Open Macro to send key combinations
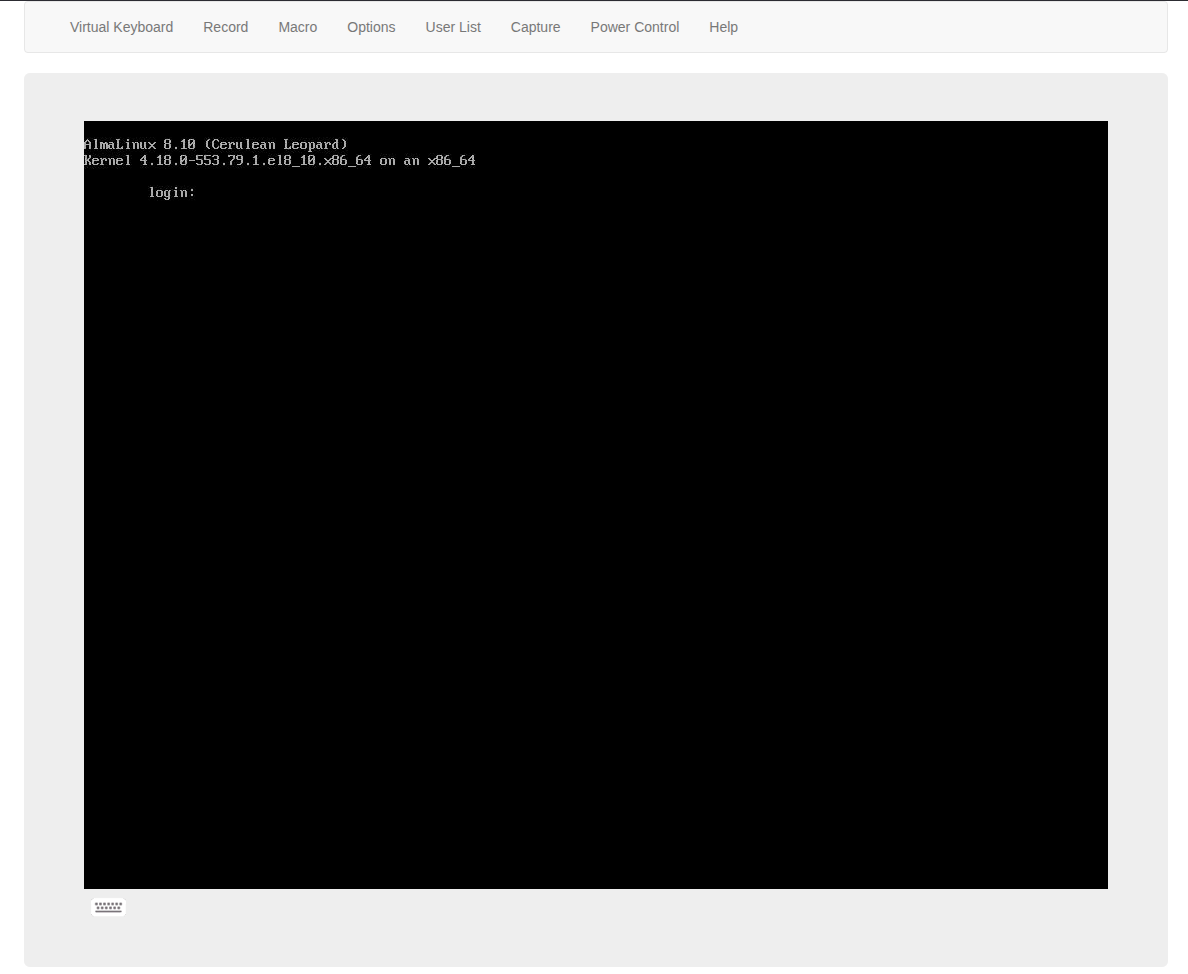The image size is (1188, 974). click(297, 27)
